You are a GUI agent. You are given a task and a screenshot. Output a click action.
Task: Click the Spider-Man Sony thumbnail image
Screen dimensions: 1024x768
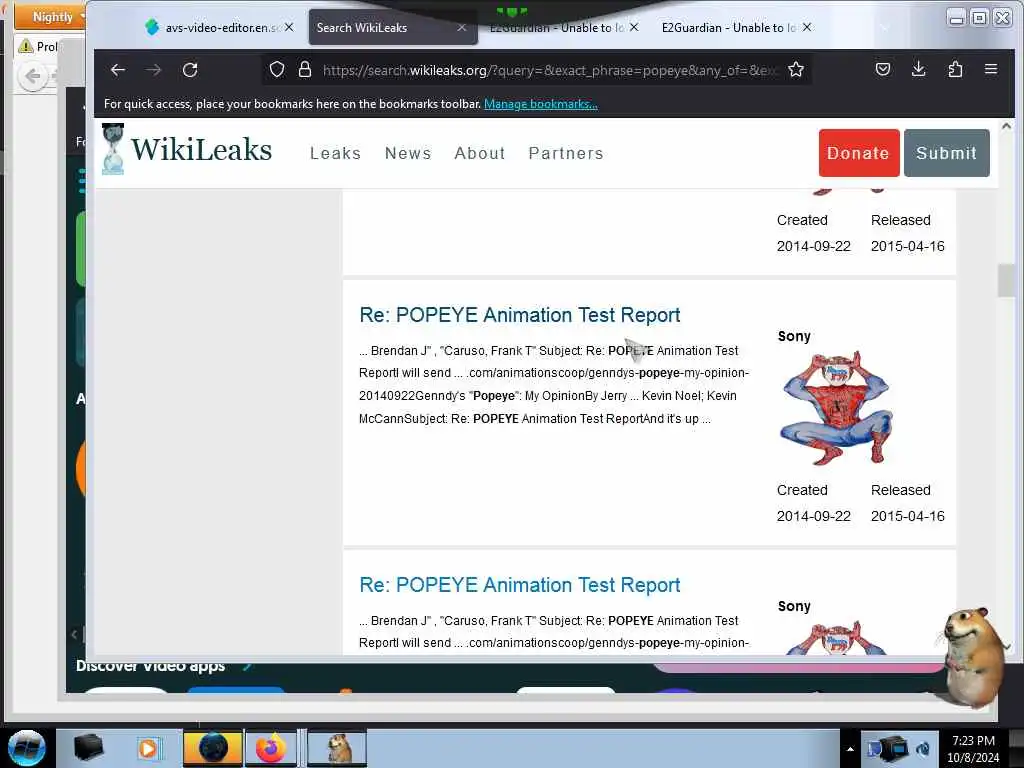836,408
